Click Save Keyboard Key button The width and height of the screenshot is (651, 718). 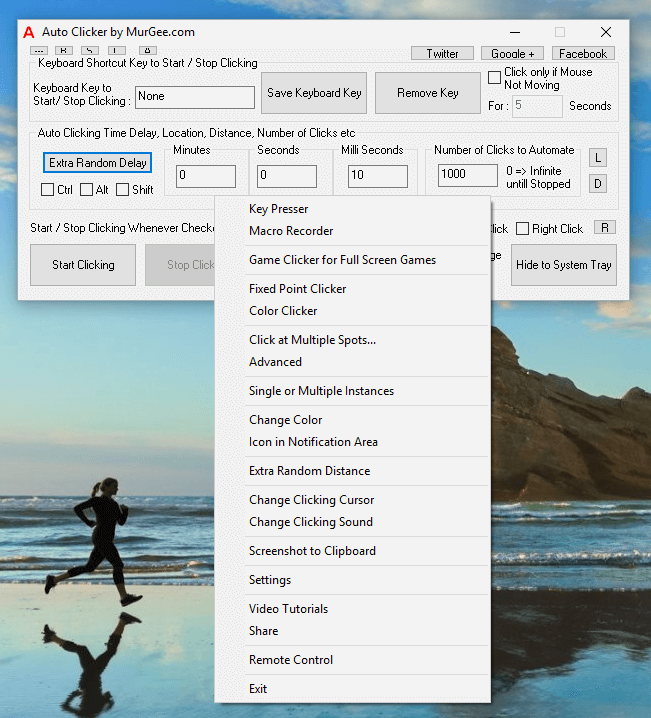click(314, 93)
